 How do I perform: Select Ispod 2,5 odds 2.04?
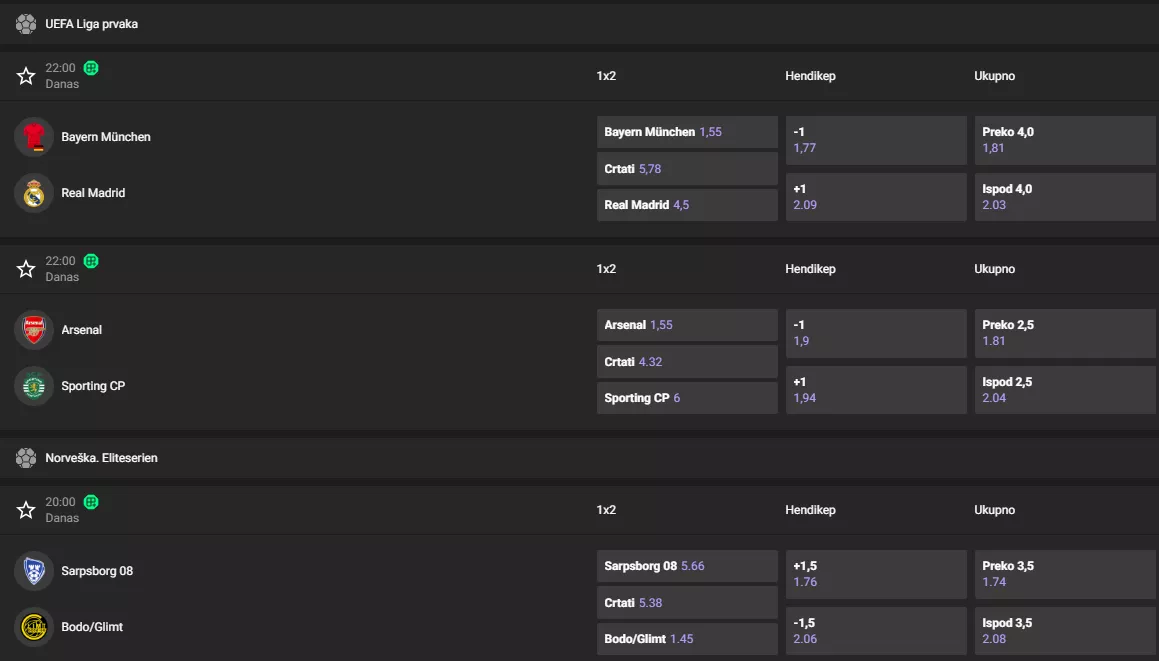click(1064, 390)
